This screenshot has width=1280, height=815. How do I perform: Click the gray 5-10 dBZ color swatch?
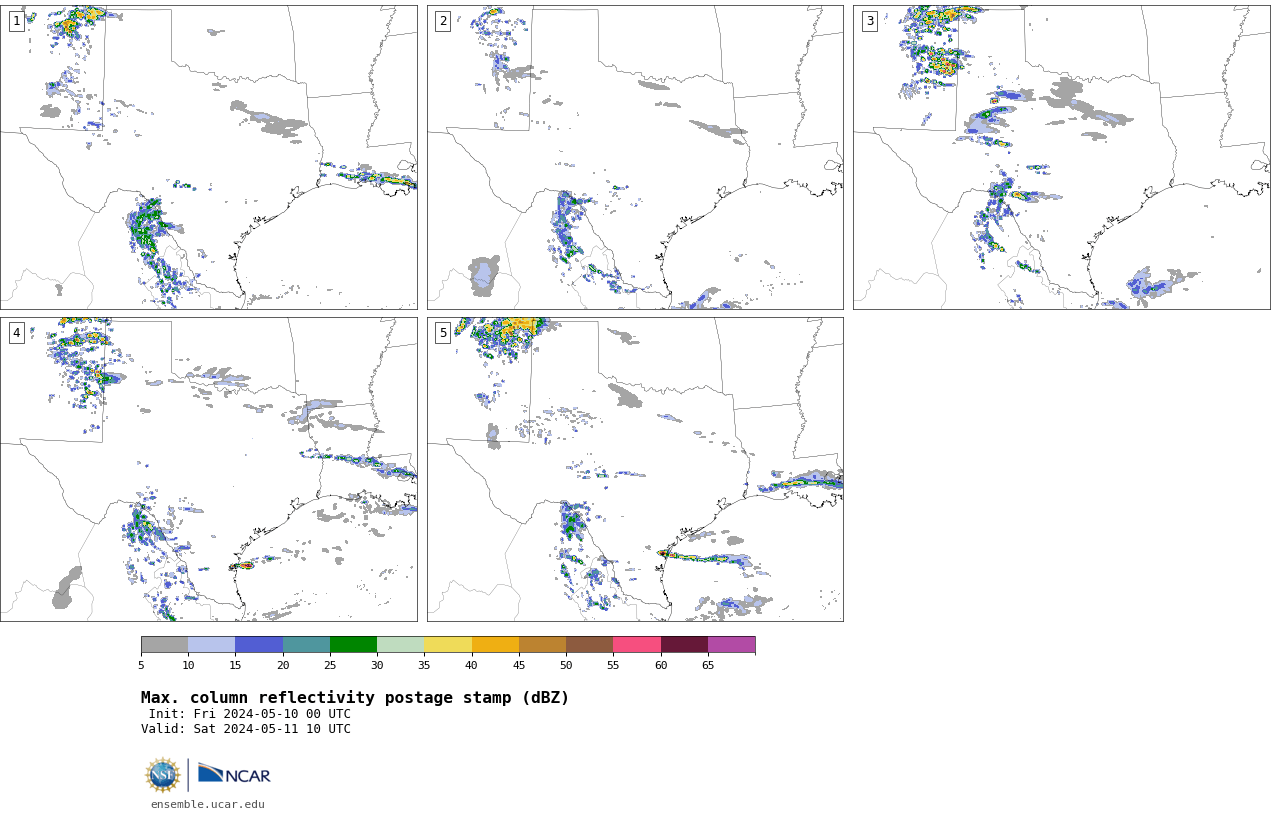point(164,644)
